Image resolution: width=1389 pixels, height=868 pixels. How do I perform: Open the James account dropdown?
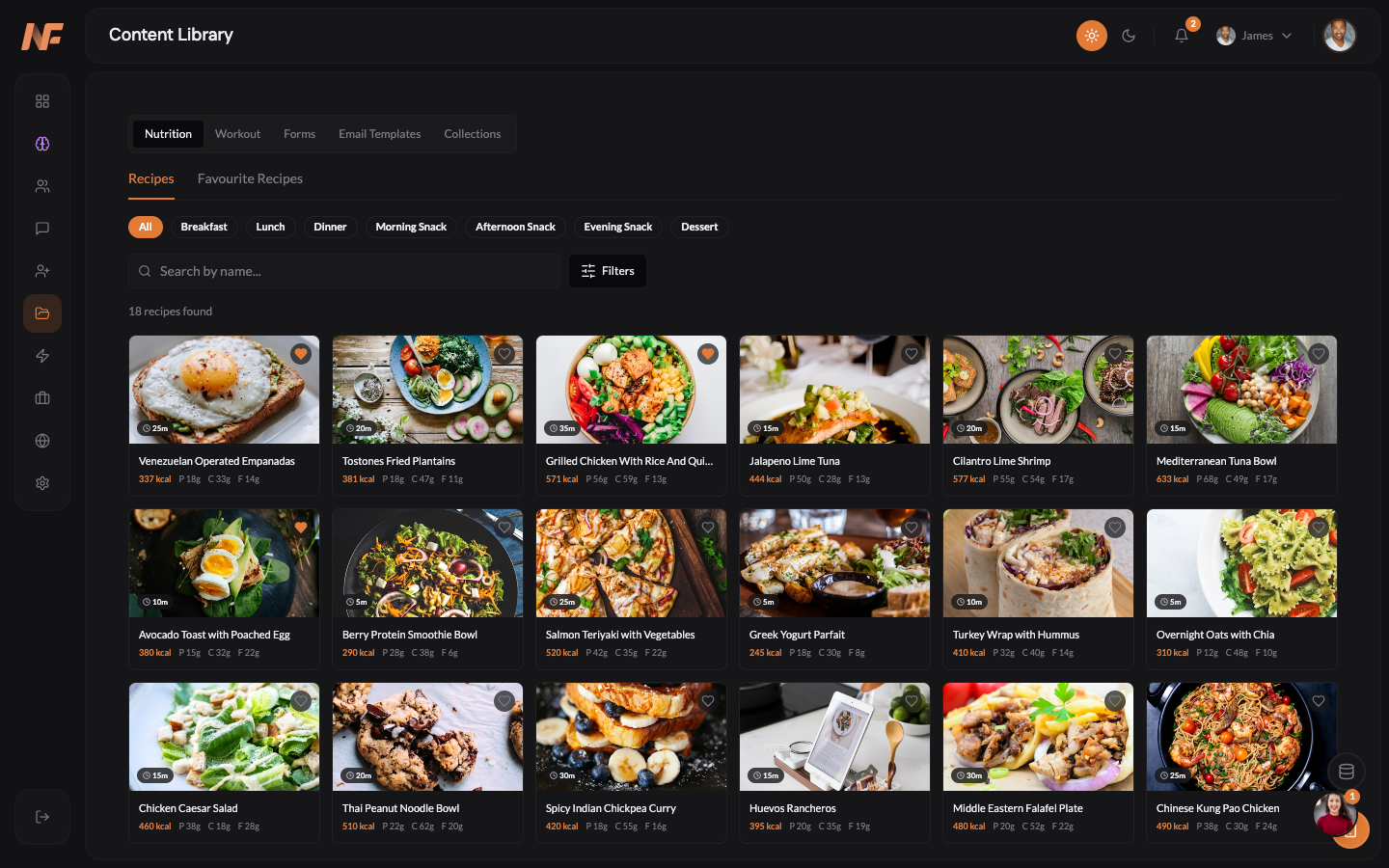point(1254,35)
